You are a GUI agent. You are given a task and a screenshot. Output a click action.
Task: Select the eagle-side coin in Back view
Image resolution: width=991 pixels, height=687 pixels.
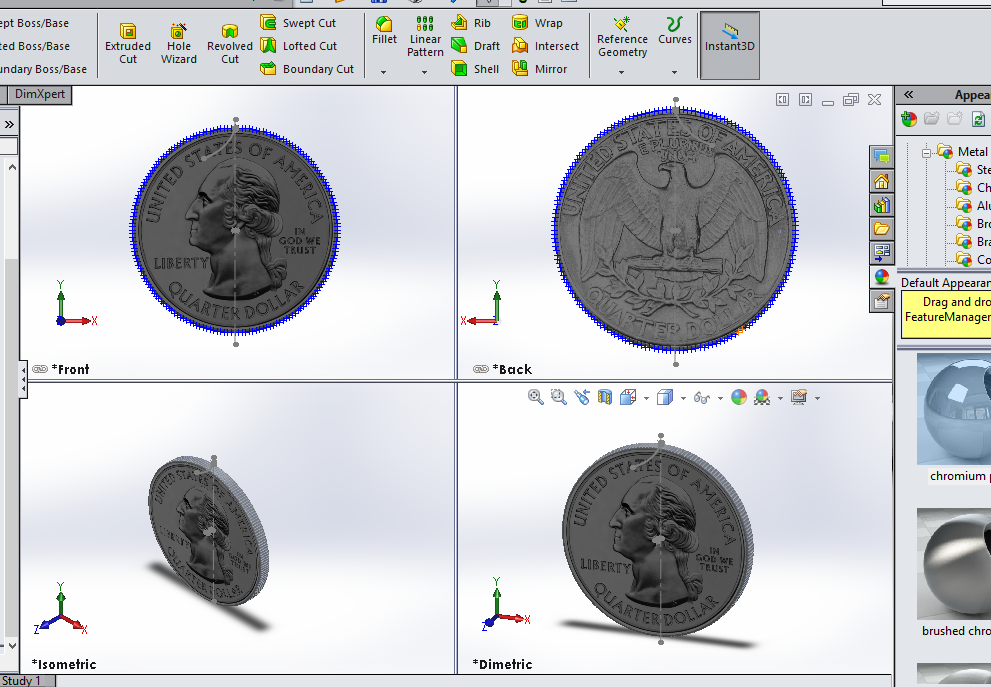pyautogui.click(x=676, y=229)
